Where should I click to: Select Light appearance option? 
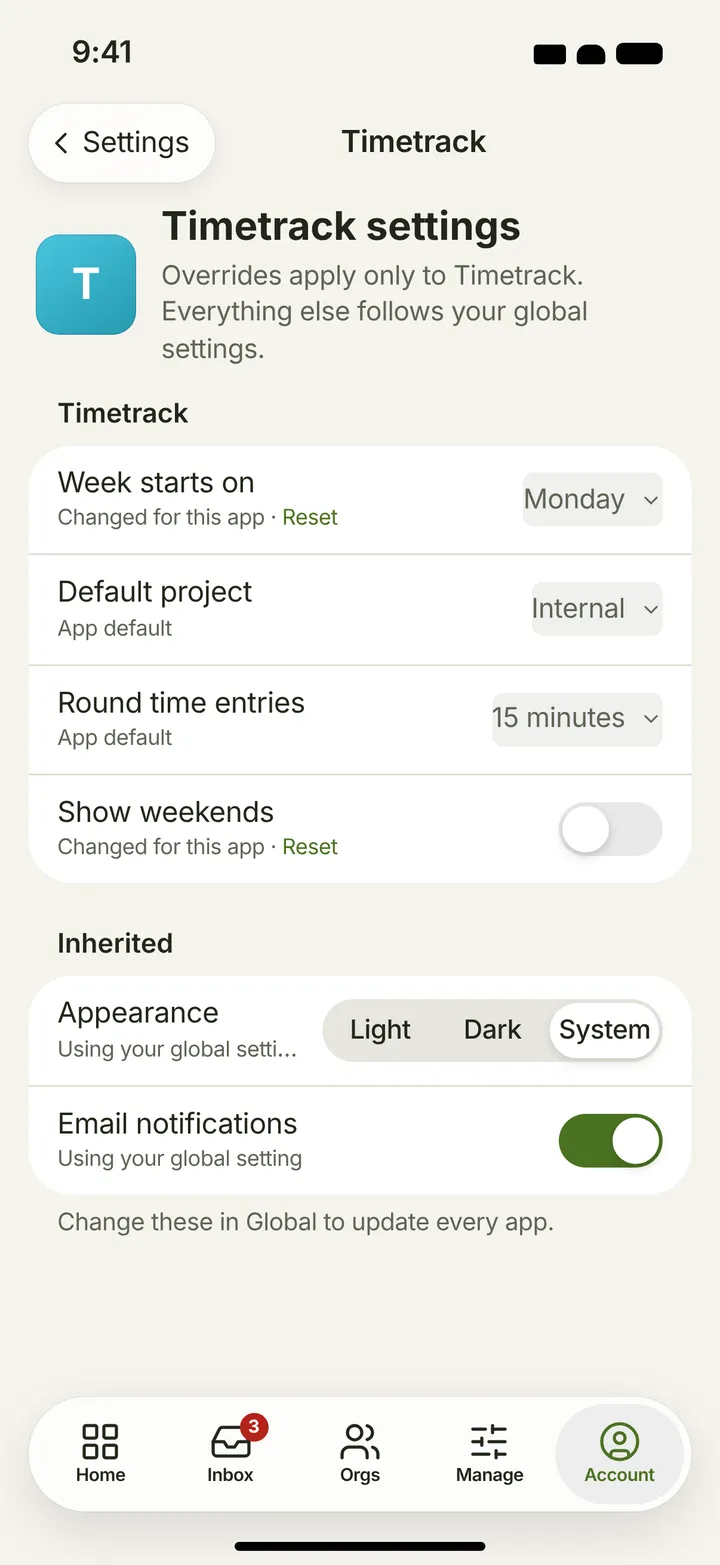click(x=381, y=1030)
